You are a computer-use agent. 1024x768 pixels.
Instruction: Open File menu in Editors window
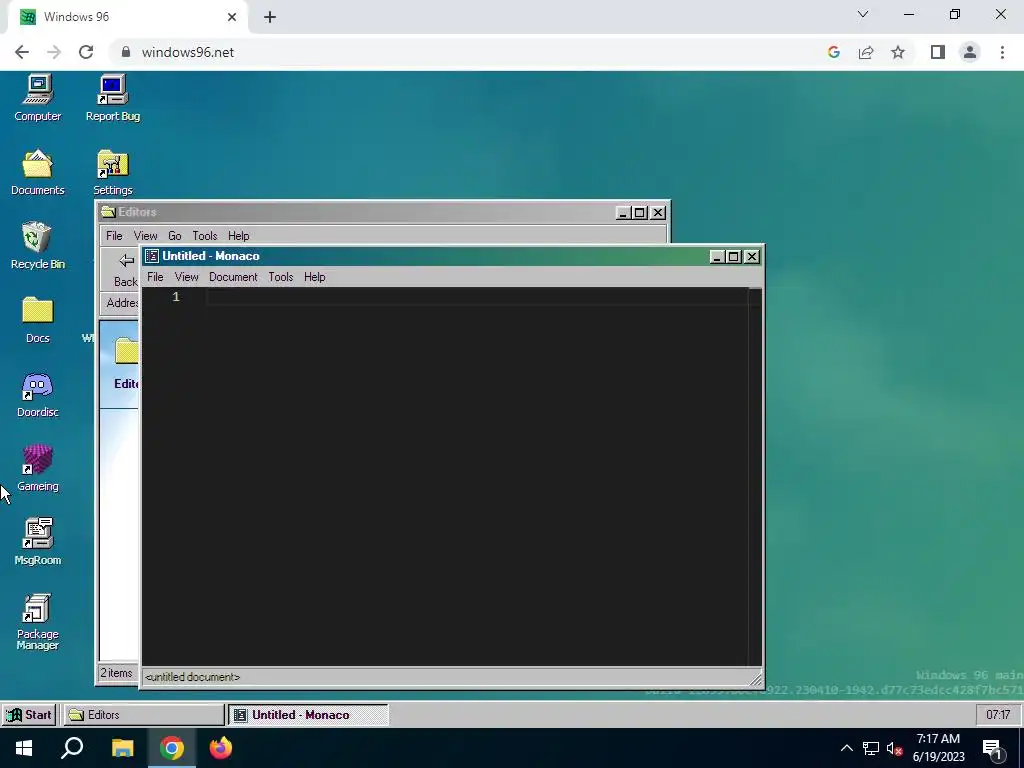114,236
